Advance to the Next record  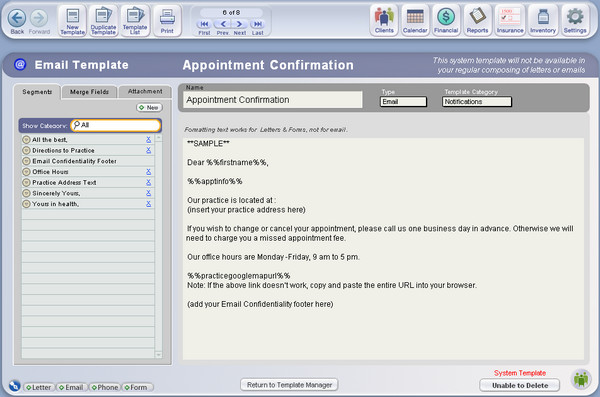pos(240,24)
